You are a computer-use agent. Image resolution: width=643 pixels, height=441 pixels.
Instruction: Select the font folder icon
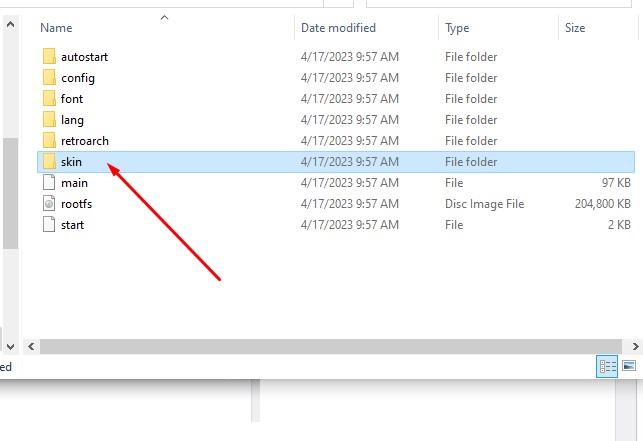point(49,99)
